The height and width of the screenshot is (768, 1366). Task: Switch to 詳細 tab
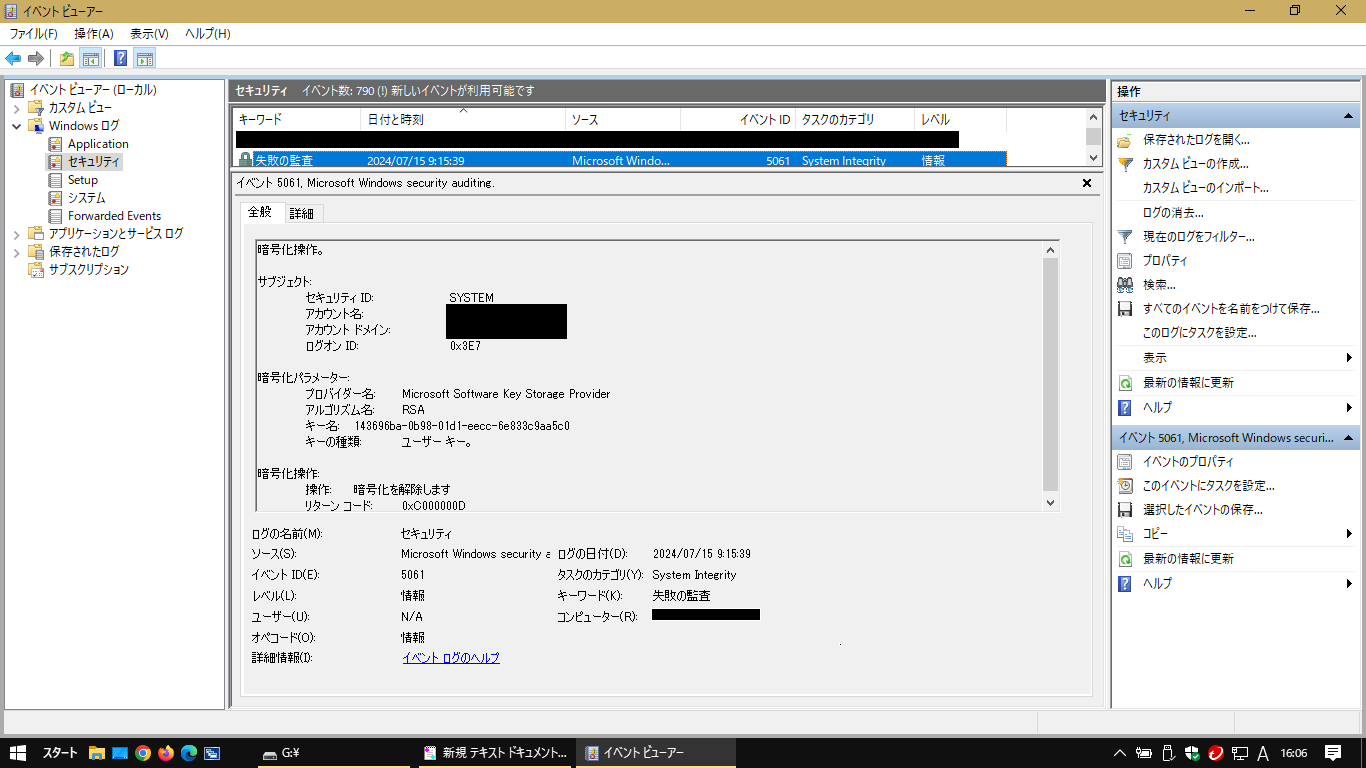coord(301,213)
